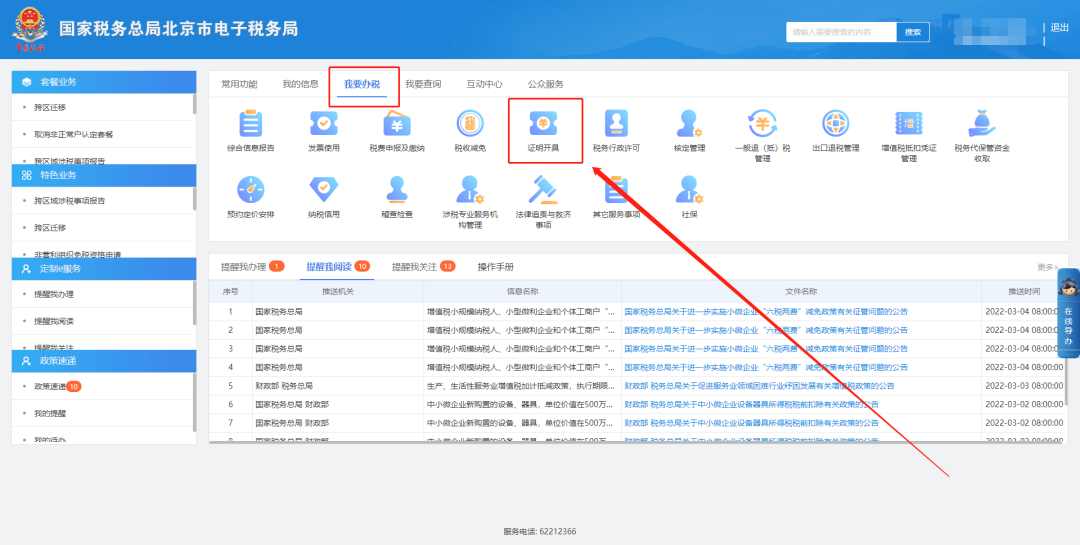Click 信息名称 cell in row 5
This screenshot has width=1080, height=545.
click(x=523, y=386)
